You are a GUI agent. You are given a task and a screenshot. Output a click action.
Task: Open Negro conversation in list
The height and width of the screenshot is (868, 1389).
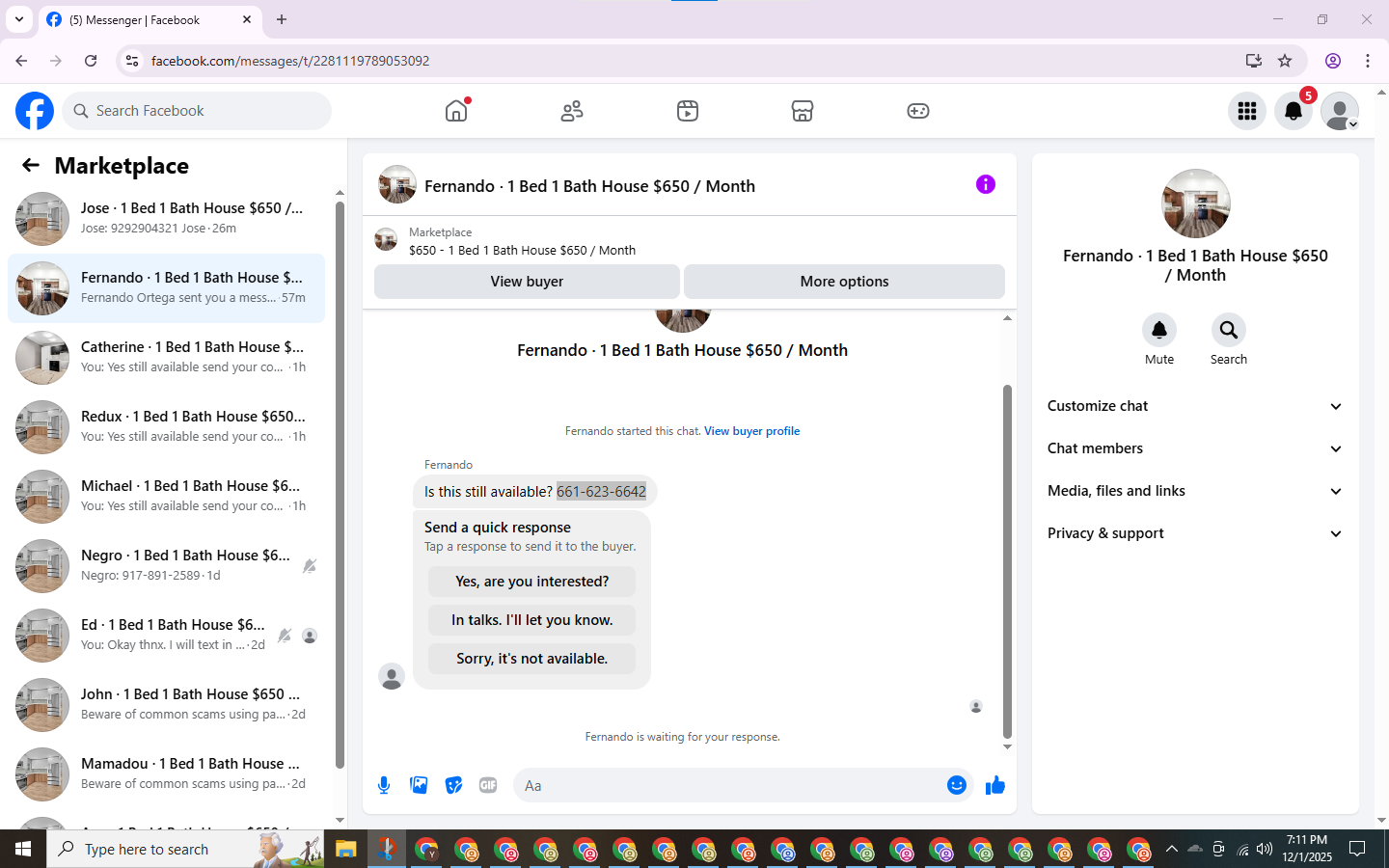coord(166,566)
